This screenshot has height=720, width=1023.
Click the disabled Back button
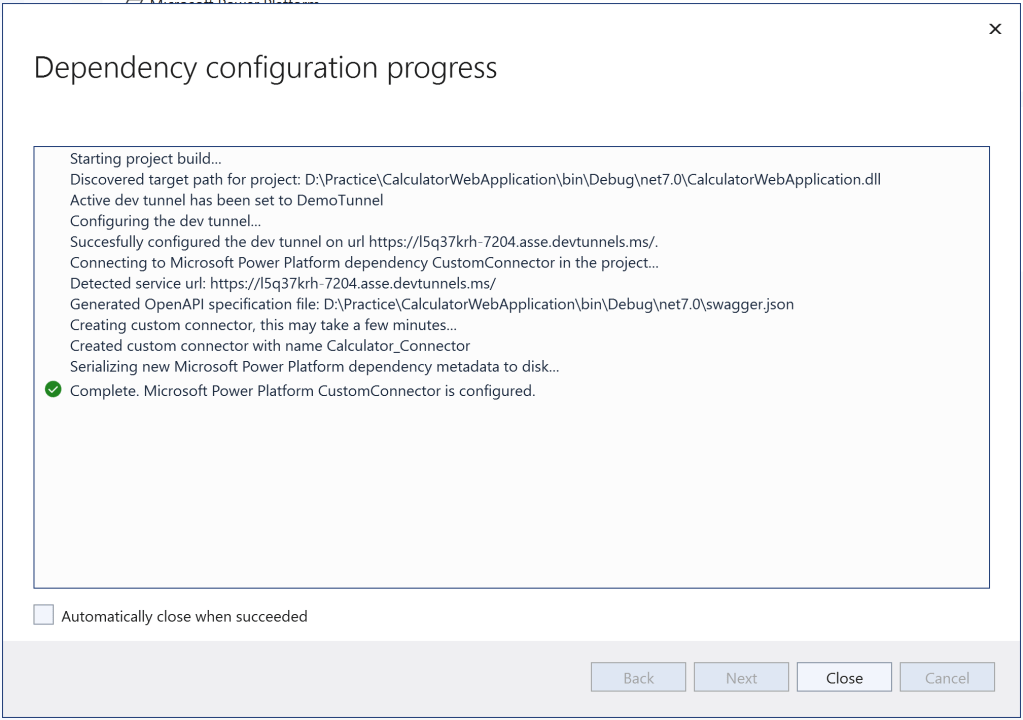(638, 678)
